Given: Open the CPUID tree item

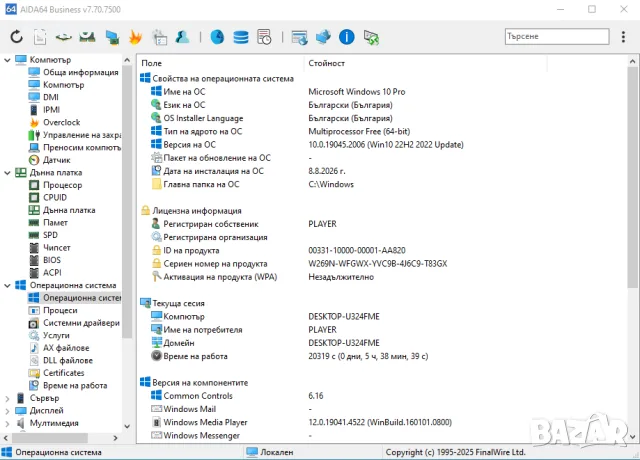Looking at the screenshot, I should coord(55,198).
